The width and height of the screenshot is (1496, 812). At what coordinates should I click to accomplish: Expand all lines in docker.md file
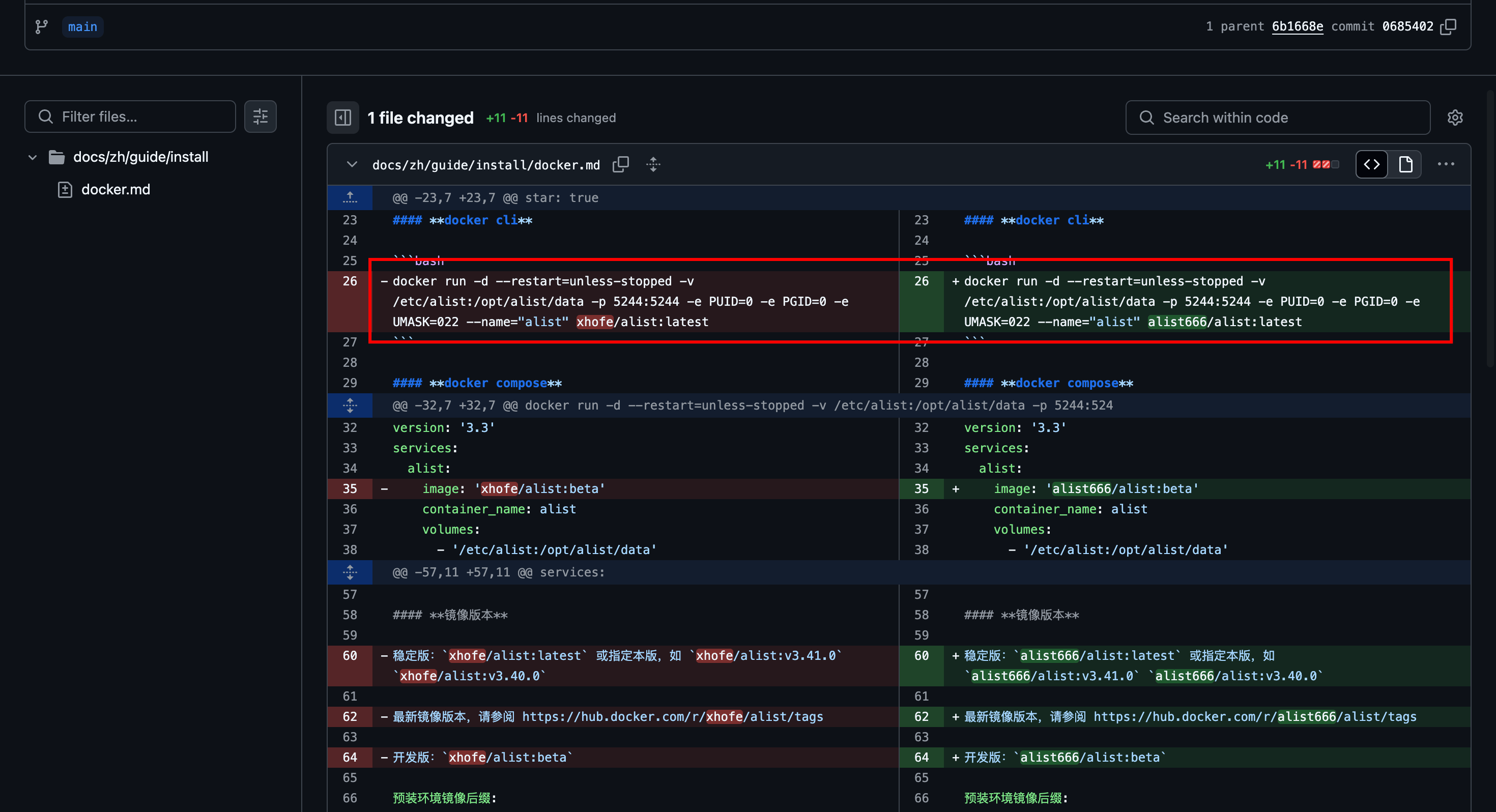click(x=653, y=164)
